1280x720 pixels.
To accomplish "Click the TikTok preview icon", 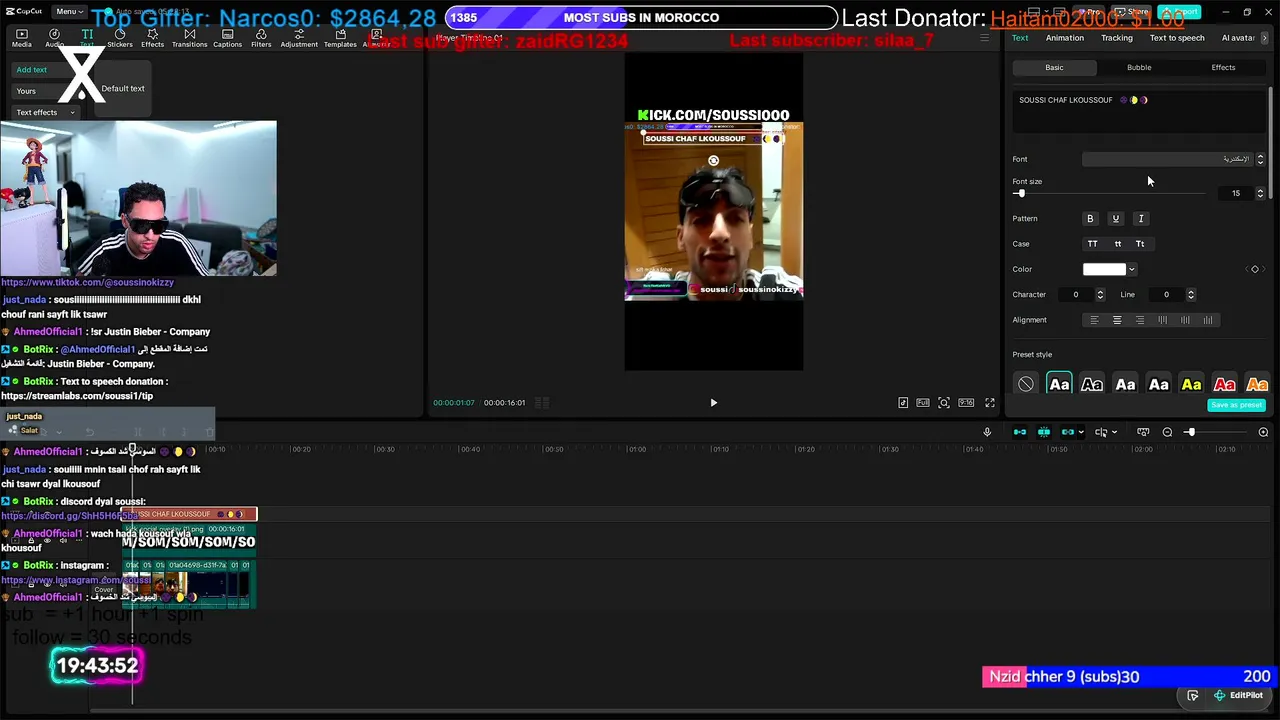I will [903, 403].
